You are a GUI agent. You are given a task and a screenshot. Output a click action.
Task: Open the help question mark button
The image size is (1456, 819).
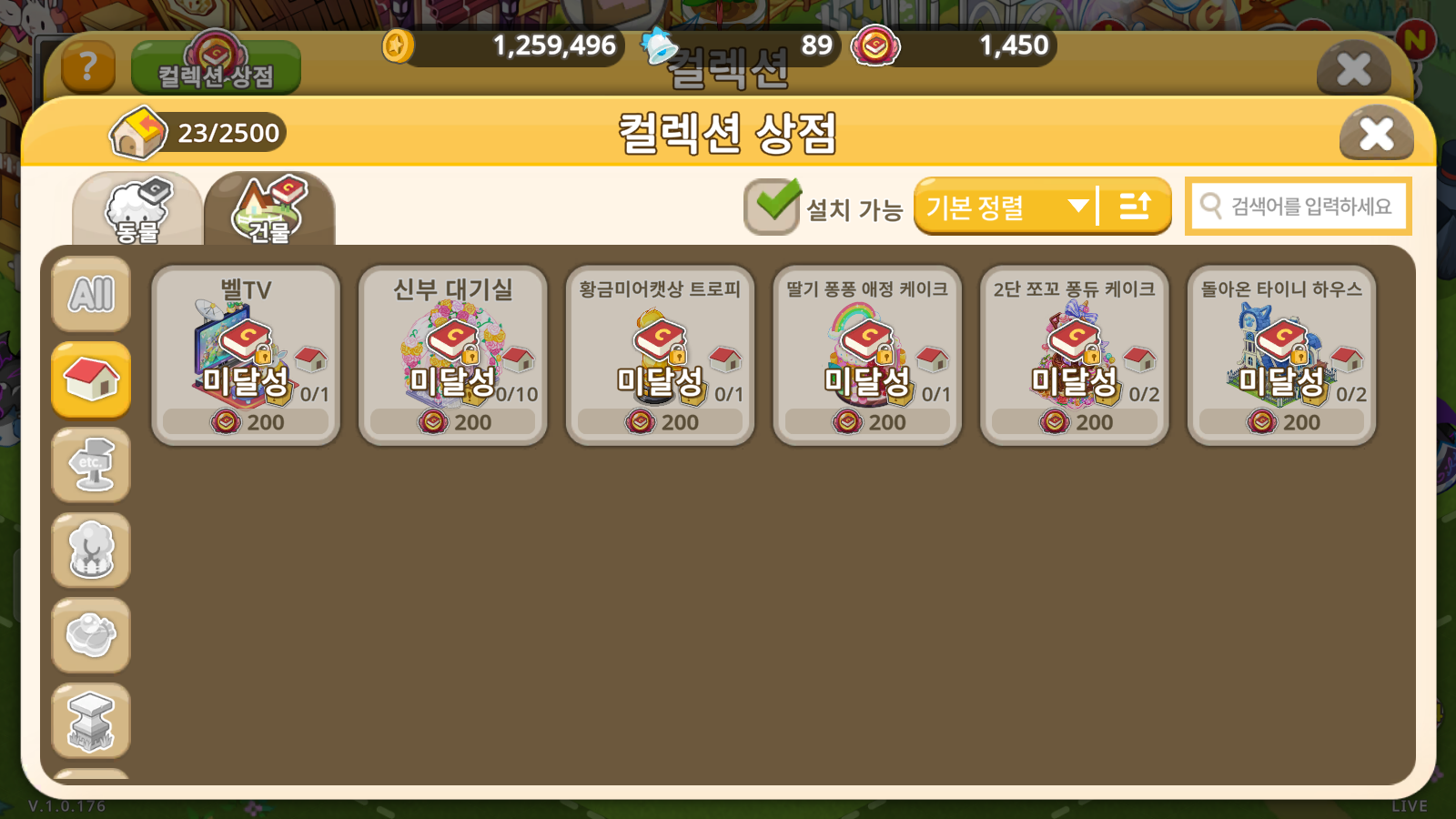click(x=88, y=66)
